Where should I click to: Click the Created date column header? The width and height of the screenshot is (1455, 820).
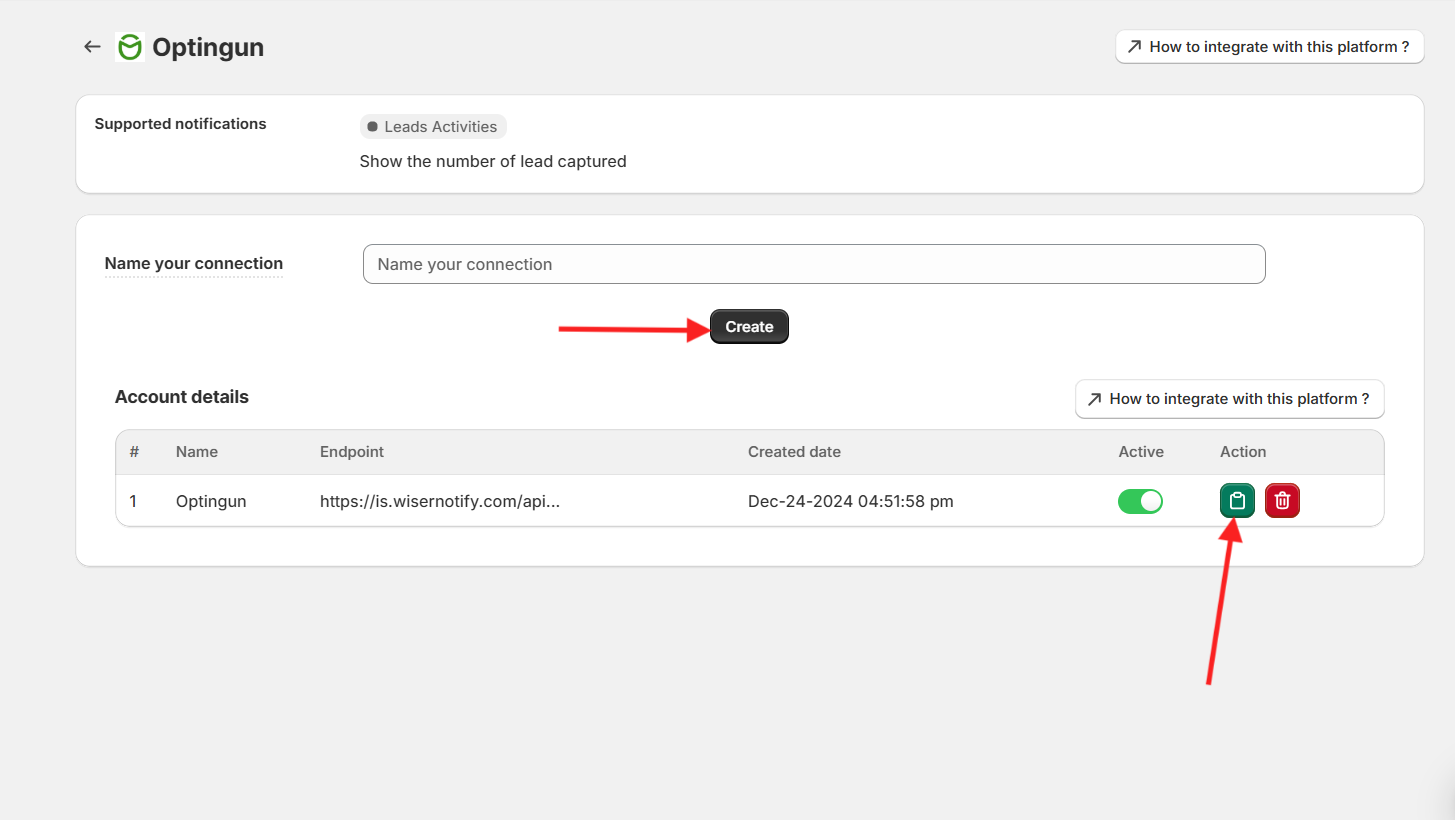coord(794,452)
